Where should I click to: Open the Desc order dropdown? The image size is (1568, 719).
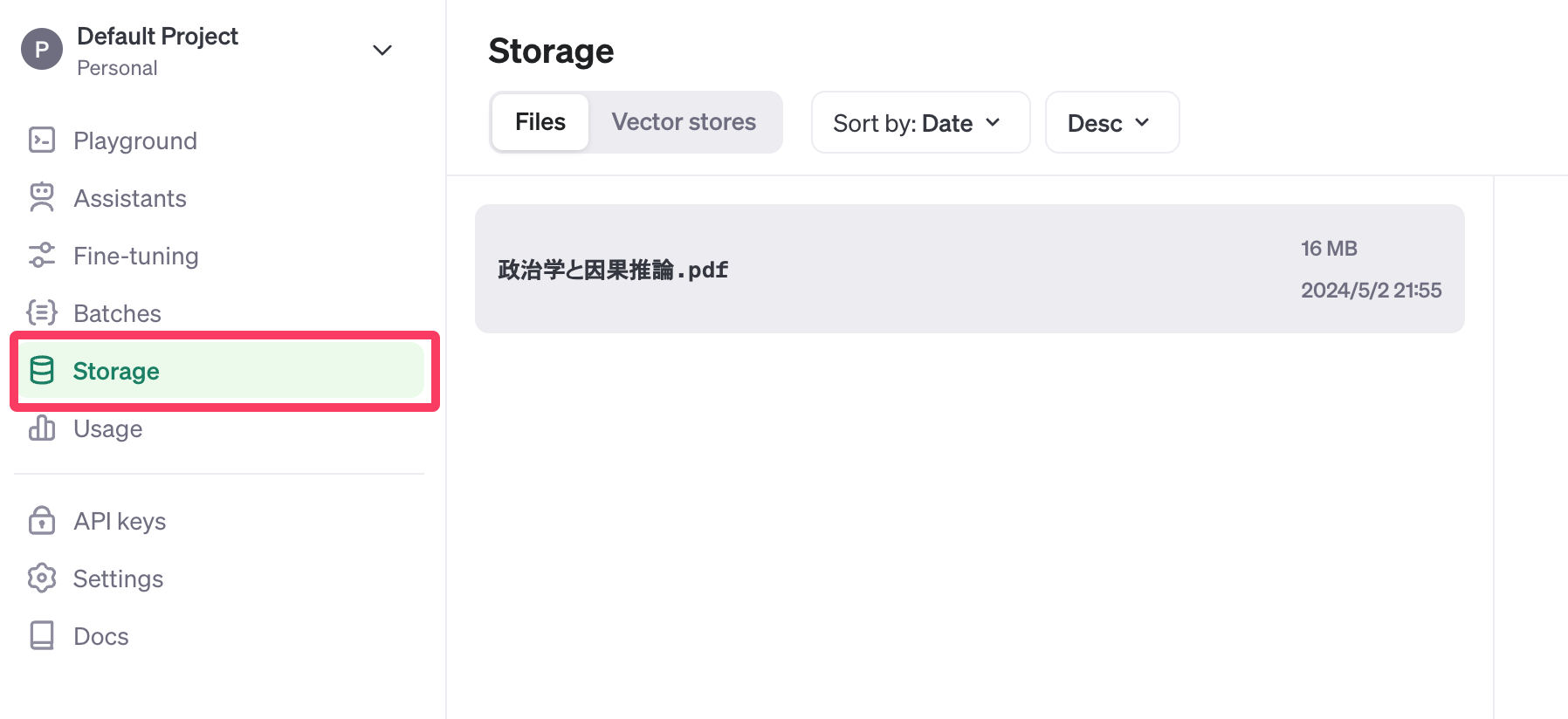point(1111,123)
